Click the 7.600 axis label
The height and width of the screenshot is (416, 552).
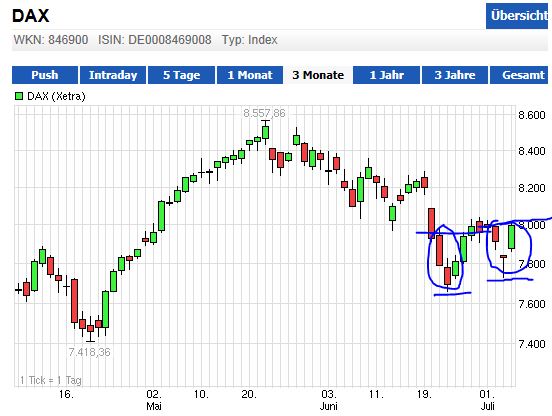(532, 304)
